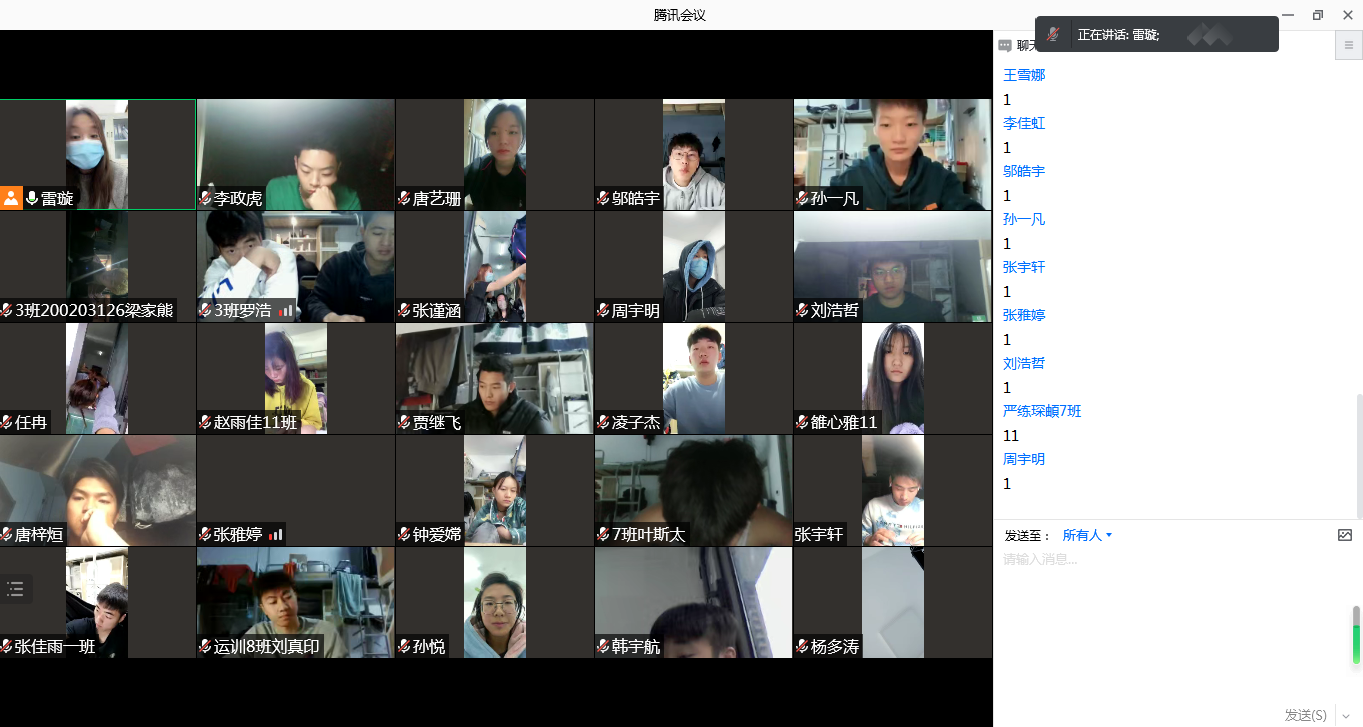Image resolution: width=1363 pixels, height=727 pixels.
Task: Click the orange host icon beside 雷璇
Action: [11, 198]
